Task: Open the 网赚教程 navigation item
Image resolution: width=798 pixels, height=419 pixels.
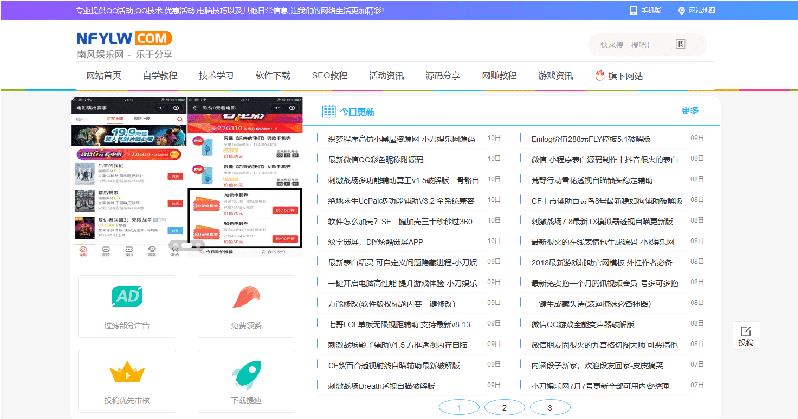Action: tap(499, 76)
